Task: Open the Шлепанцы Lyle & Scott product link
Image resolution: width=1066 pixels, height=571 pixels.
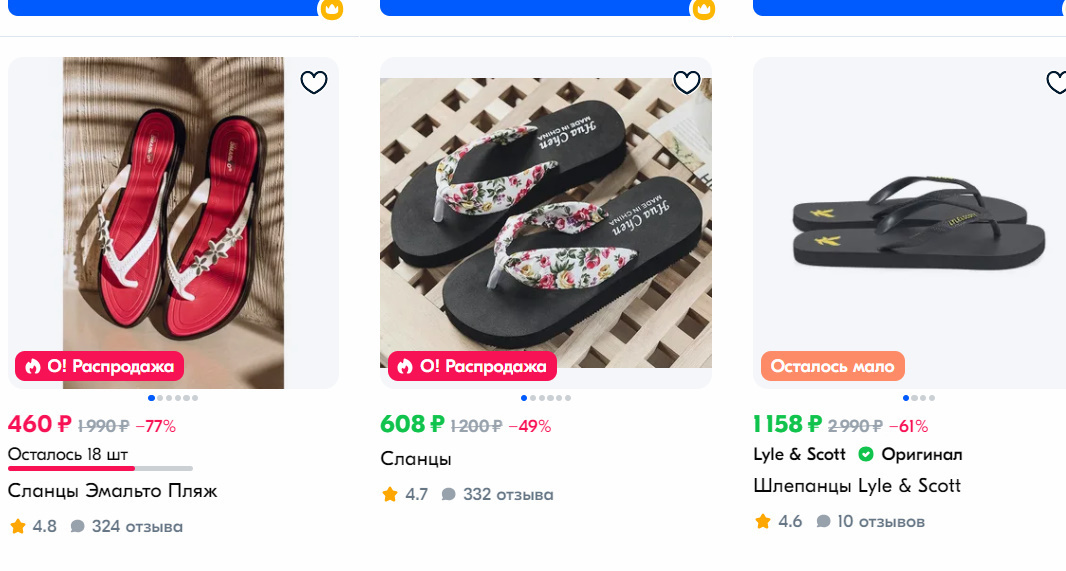Action: click(856, 486)
